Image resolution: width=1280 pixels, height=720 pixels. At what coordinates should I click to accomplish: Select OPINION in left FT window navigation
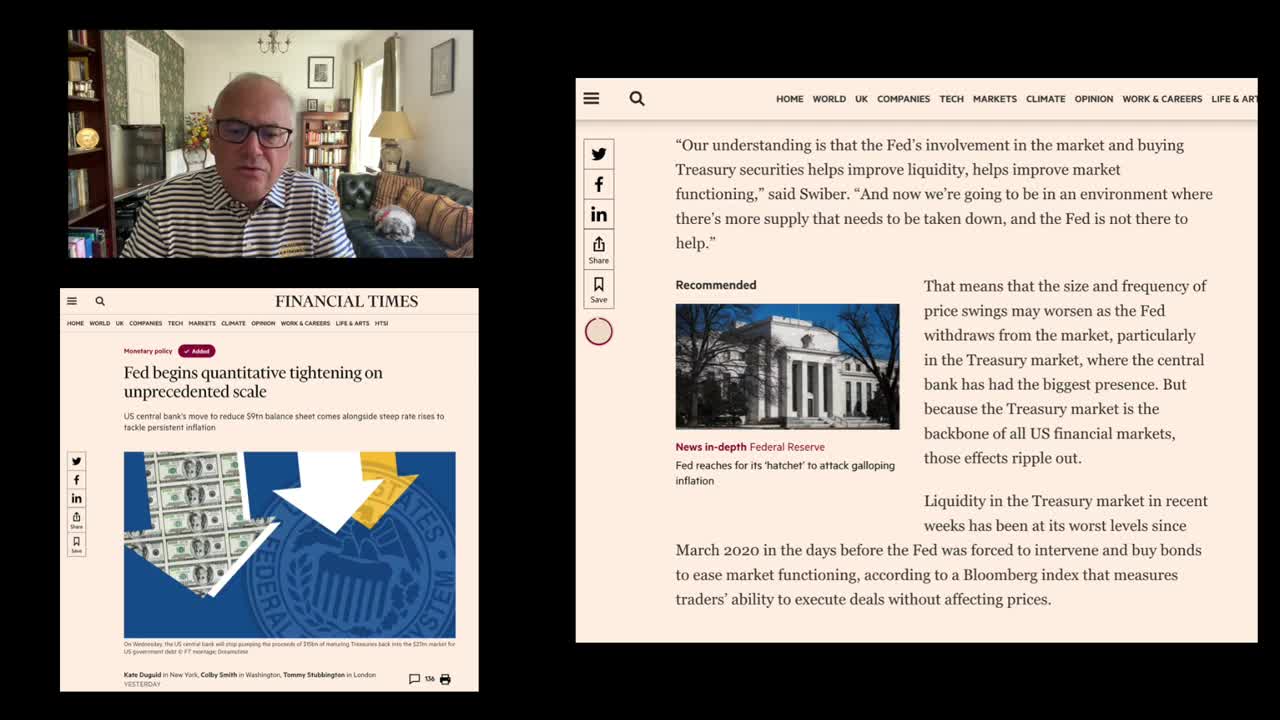263,323
